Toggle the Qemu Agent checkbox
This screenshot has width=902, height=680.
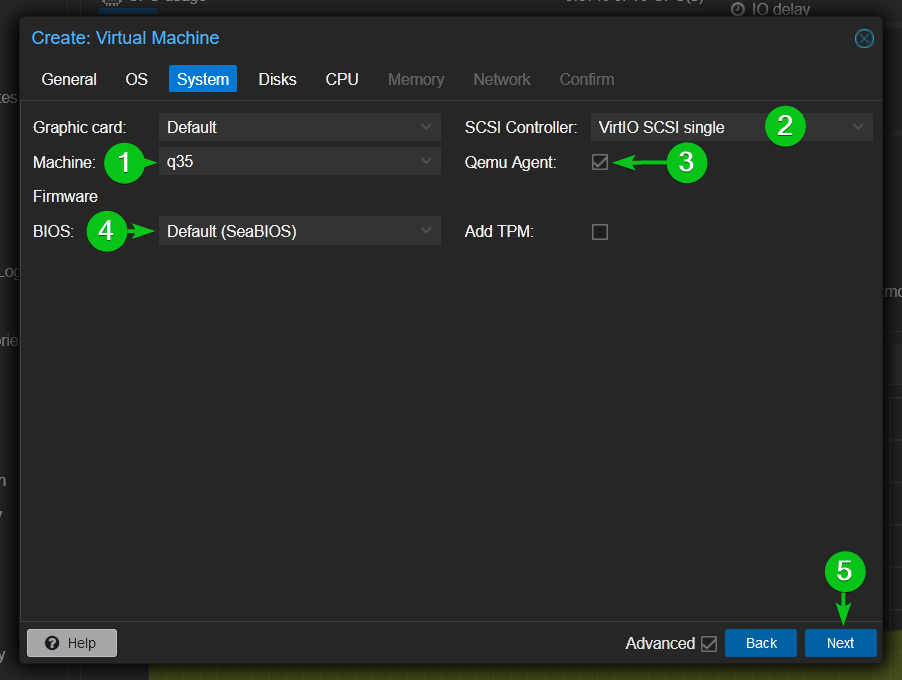599,162
